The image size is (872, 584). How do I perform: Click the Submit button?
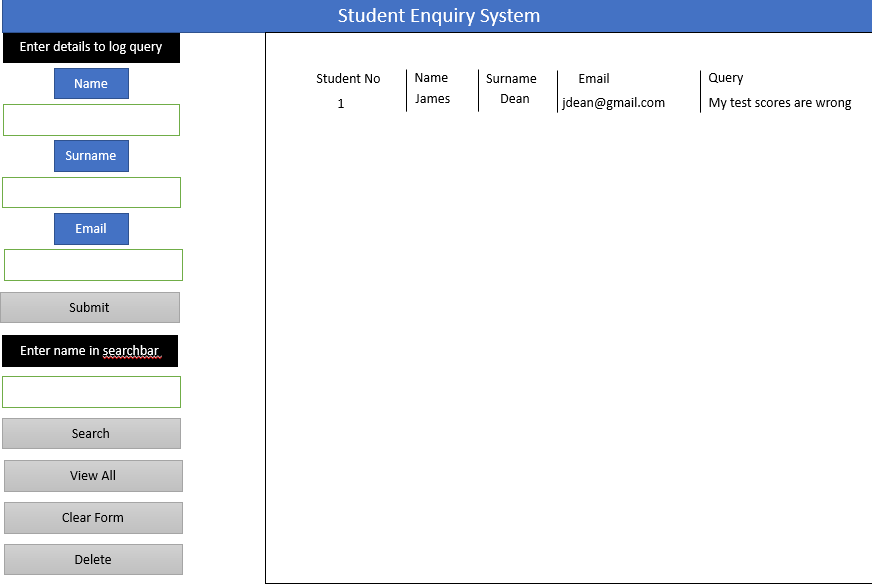90,308
